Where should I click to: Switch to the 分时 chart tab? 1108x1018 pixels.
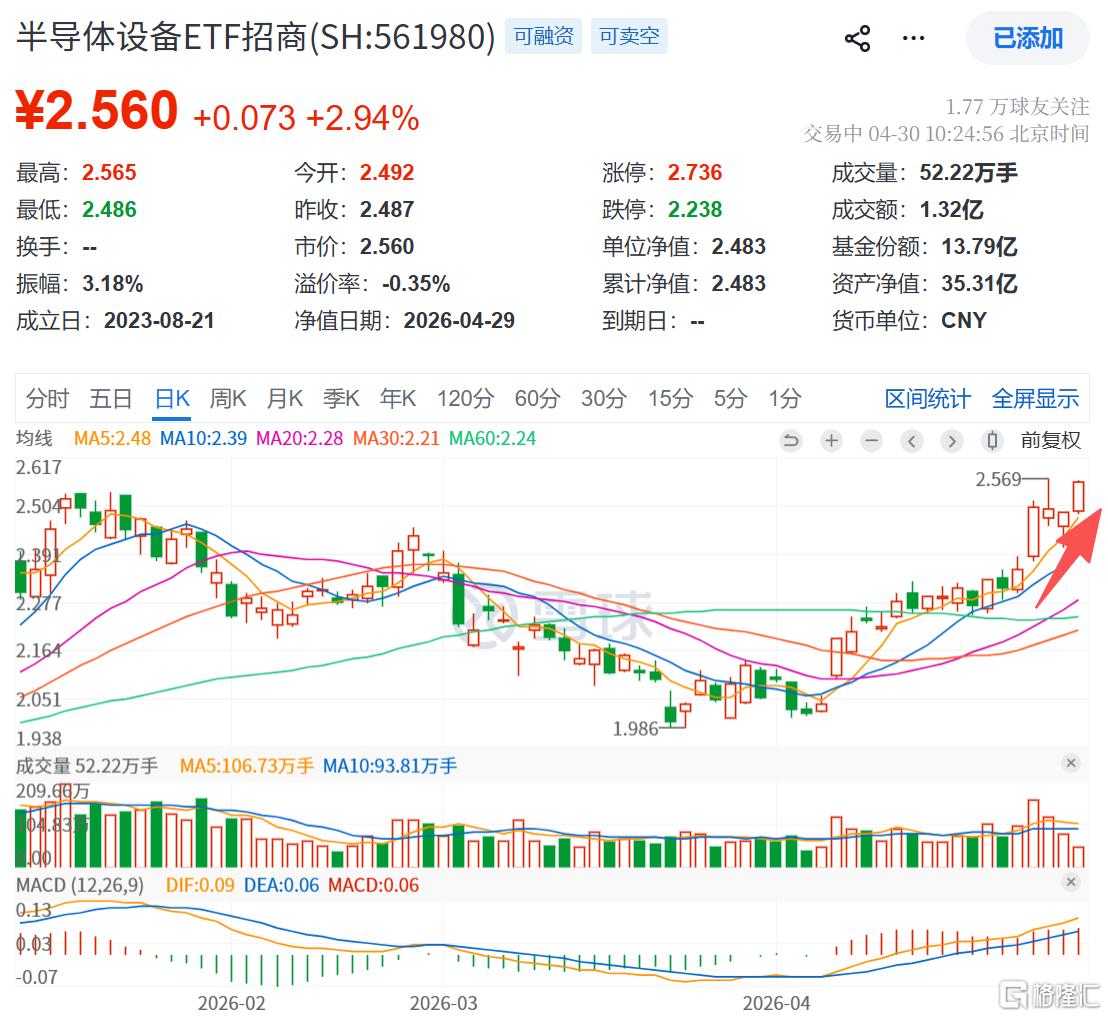click(x=47, y=398)
